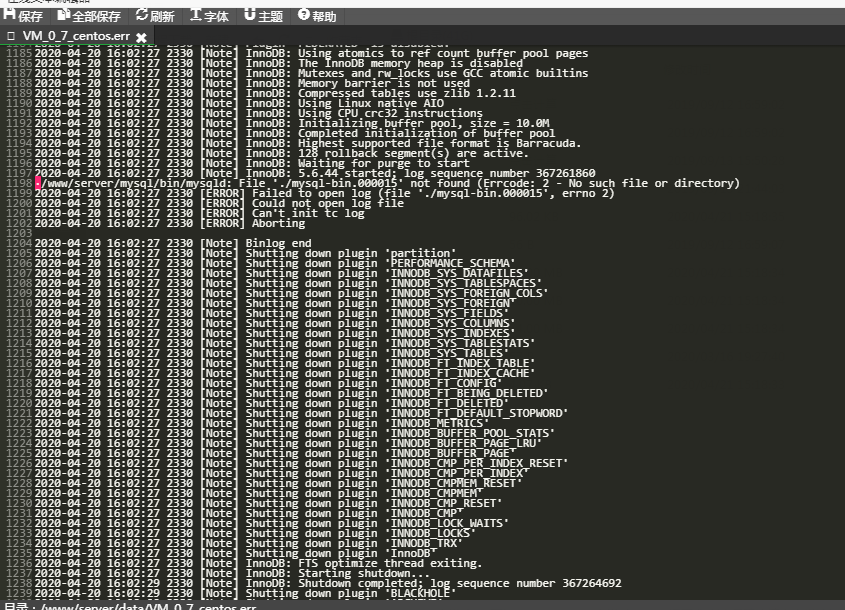The image size is (845, 610).
Task: Click the question mark help icon
Action: pos(304,15)
